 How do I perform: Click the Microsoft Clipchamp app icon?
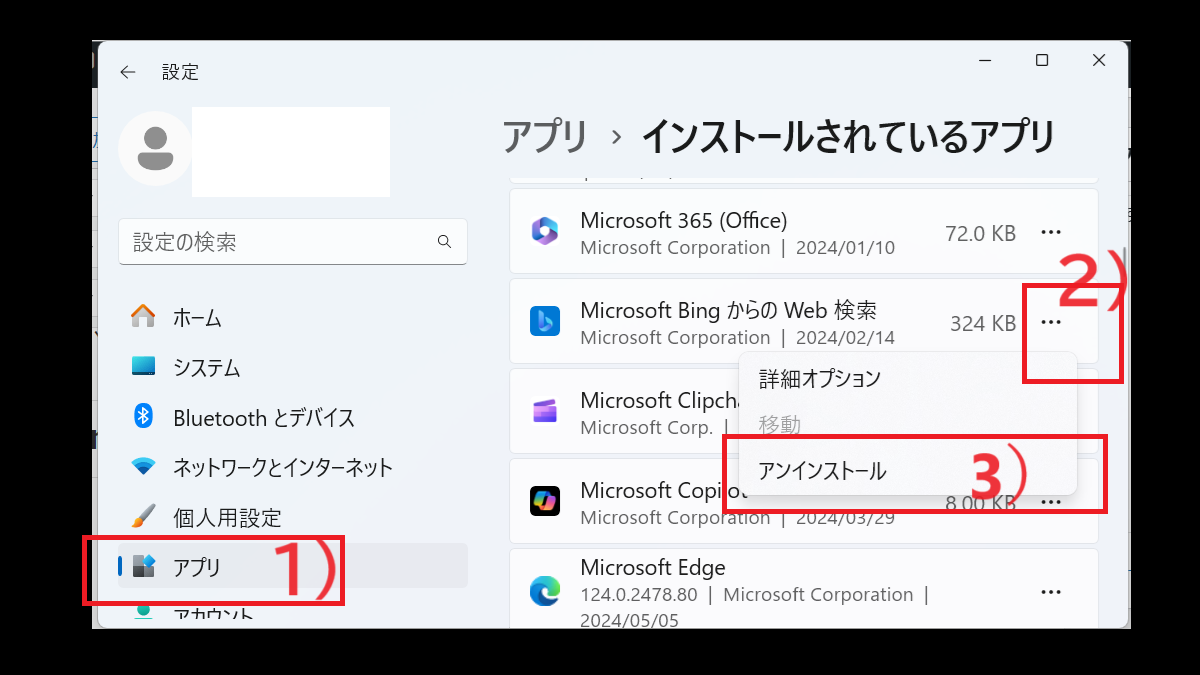coord(545,411)
